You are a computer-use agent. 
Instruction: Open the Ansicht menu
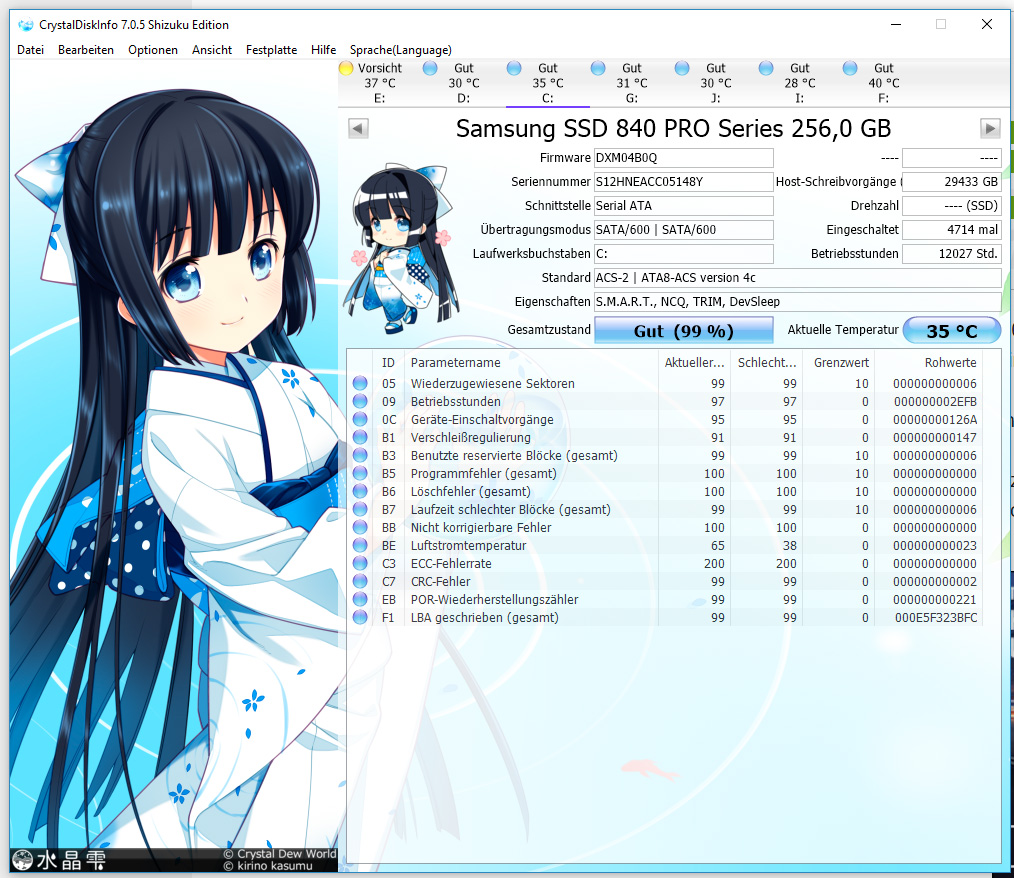211,50
